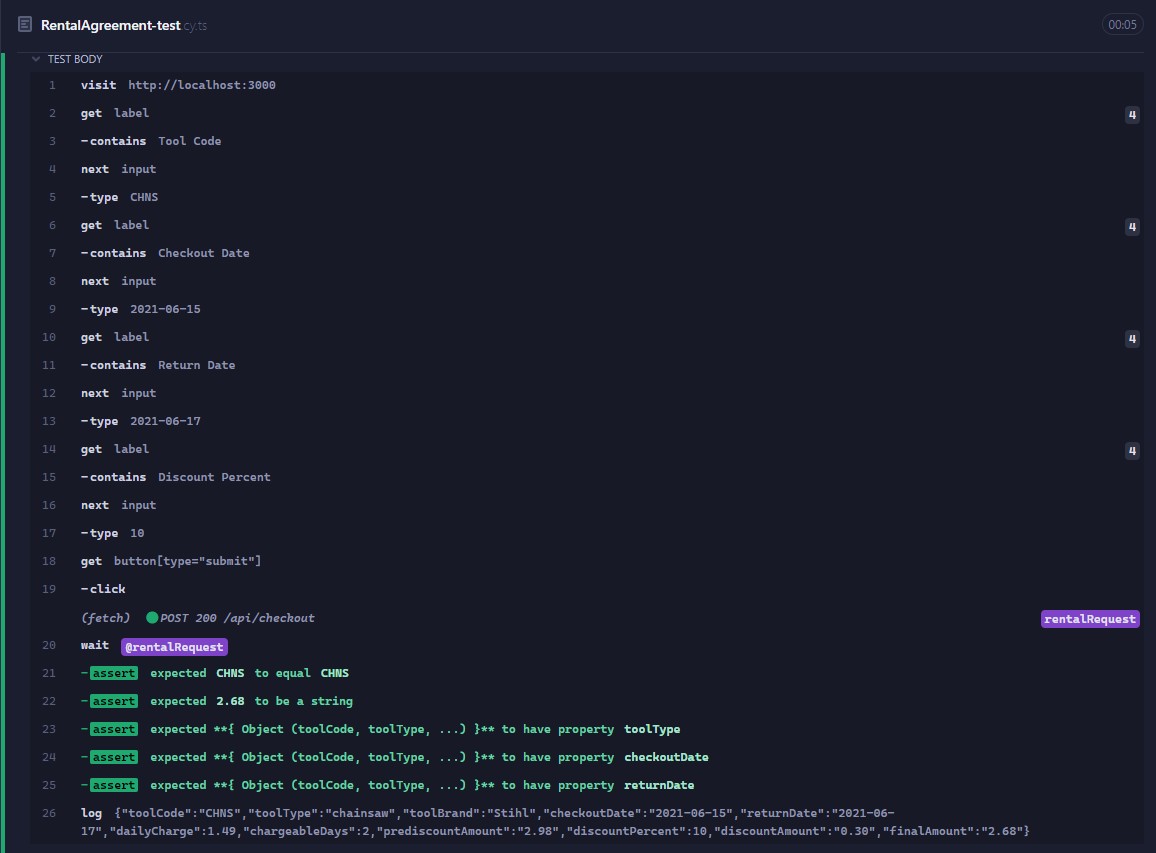Click the assert badge on line 25
The width and height of the screenshot is (1156, 853).
pyautogui.click(x=114, y=785)
